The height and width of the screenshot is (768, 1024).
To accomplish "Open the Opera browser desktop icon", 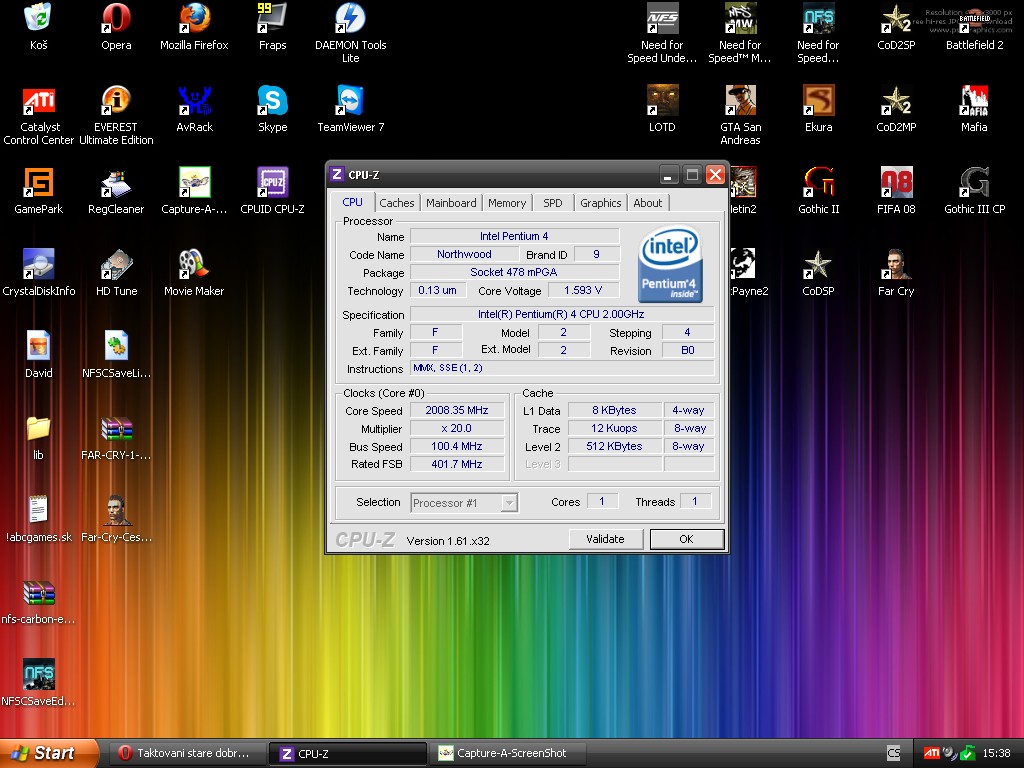I will click(116, 19).
